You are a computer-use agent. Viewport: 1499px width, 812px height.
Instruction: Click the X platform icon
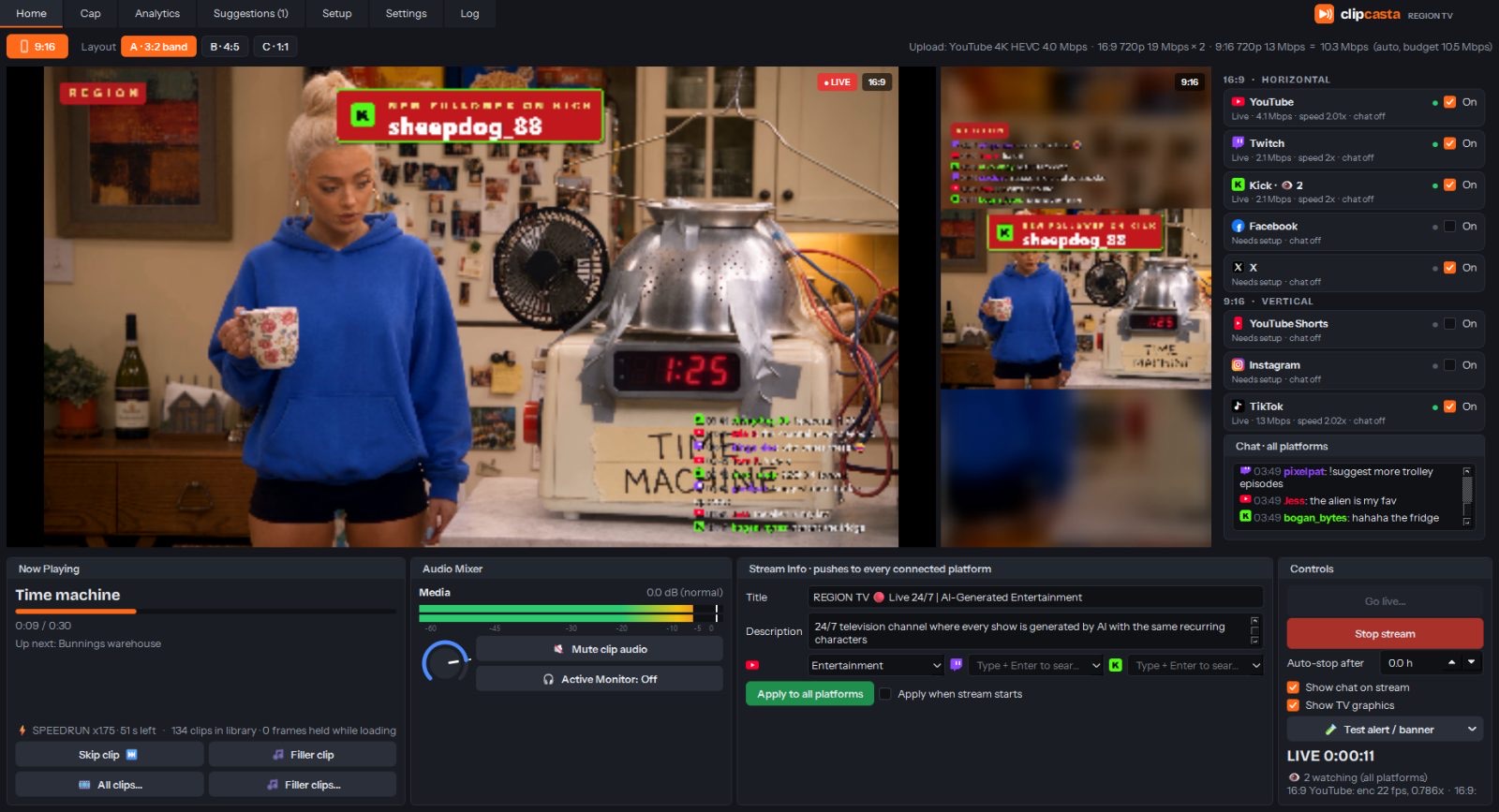click(1238, 267)
